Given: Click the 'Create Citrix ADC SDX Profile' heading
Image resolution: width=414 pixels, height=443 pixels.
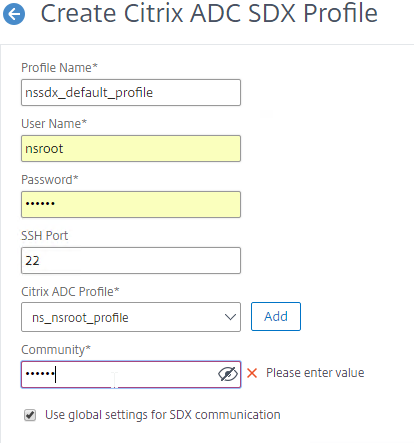Looking at the screenshot, I should (209, 13).
